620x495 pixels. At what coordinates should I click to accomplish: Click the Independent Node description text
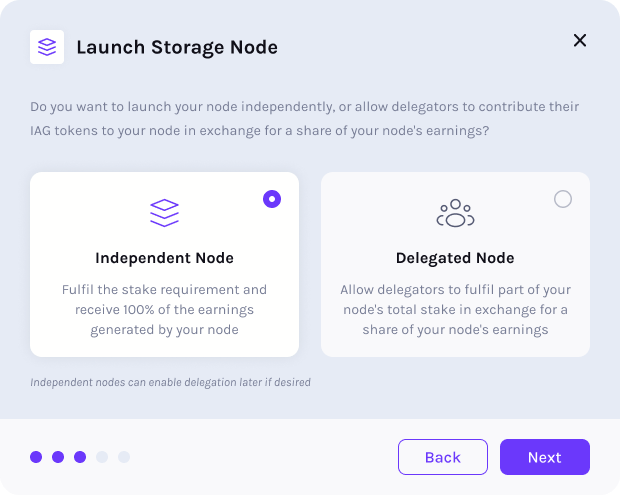[x=164, y=309]
